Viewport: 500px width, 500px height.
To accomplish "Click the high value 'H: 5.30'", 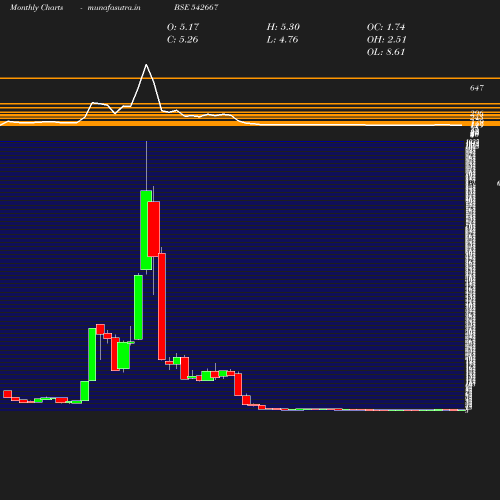I will (283, 27).
